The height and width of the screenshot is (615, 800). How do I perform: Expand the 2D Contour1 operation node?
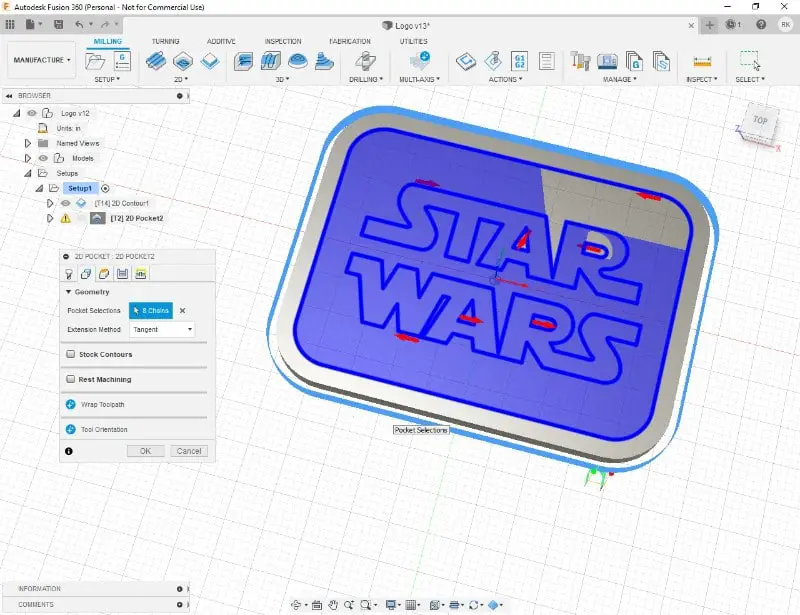pos(50,203)
